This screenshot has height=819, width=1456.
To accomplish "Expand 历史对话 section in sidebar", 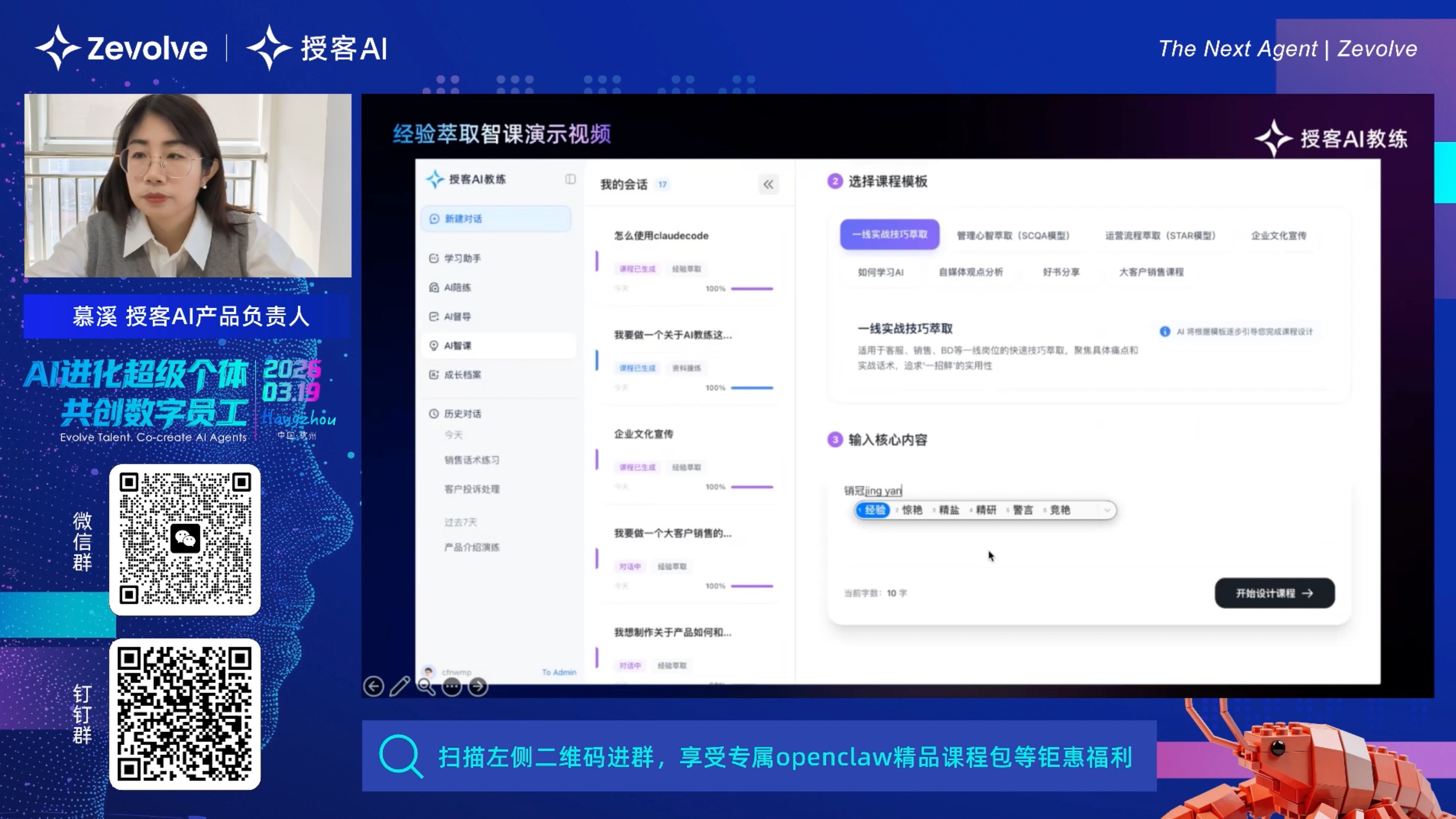I will [462, 414].
